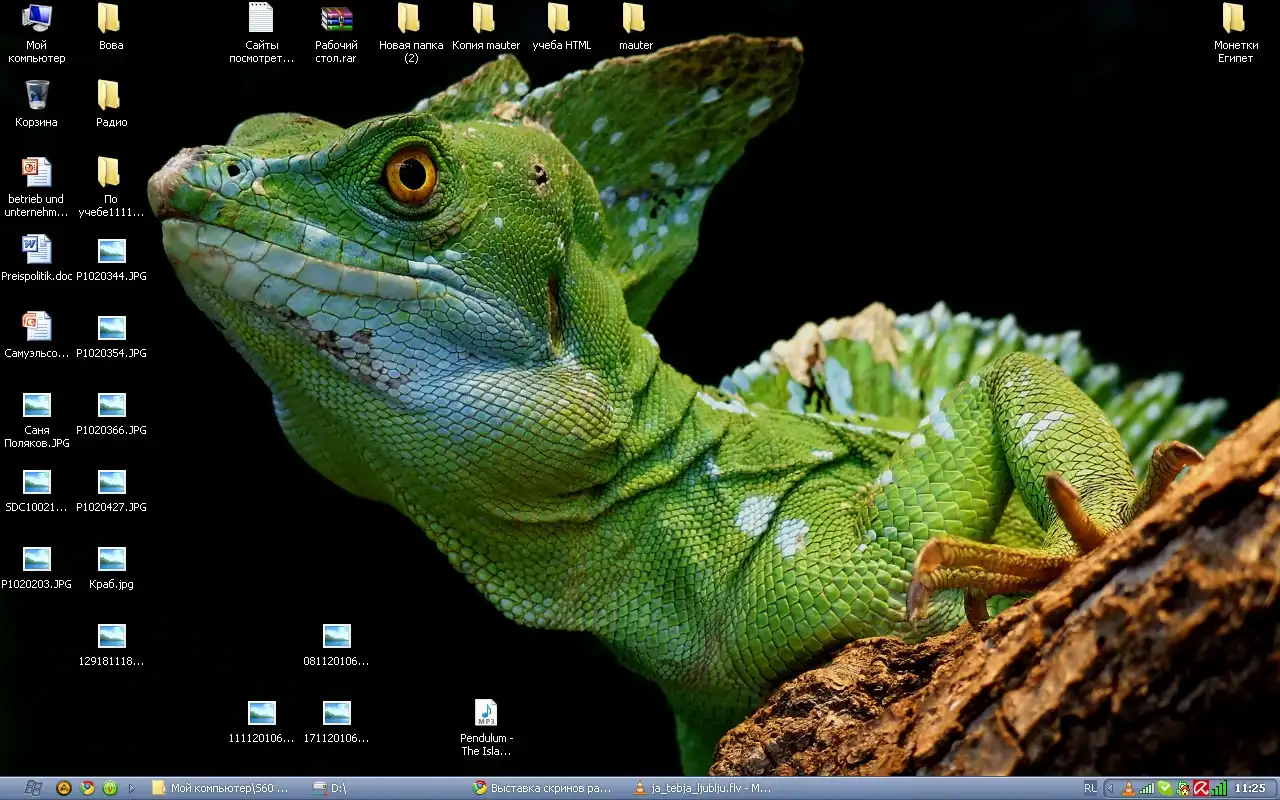
Task: Click the VLC cone tray icon
Action: [x=1129, y=788]
